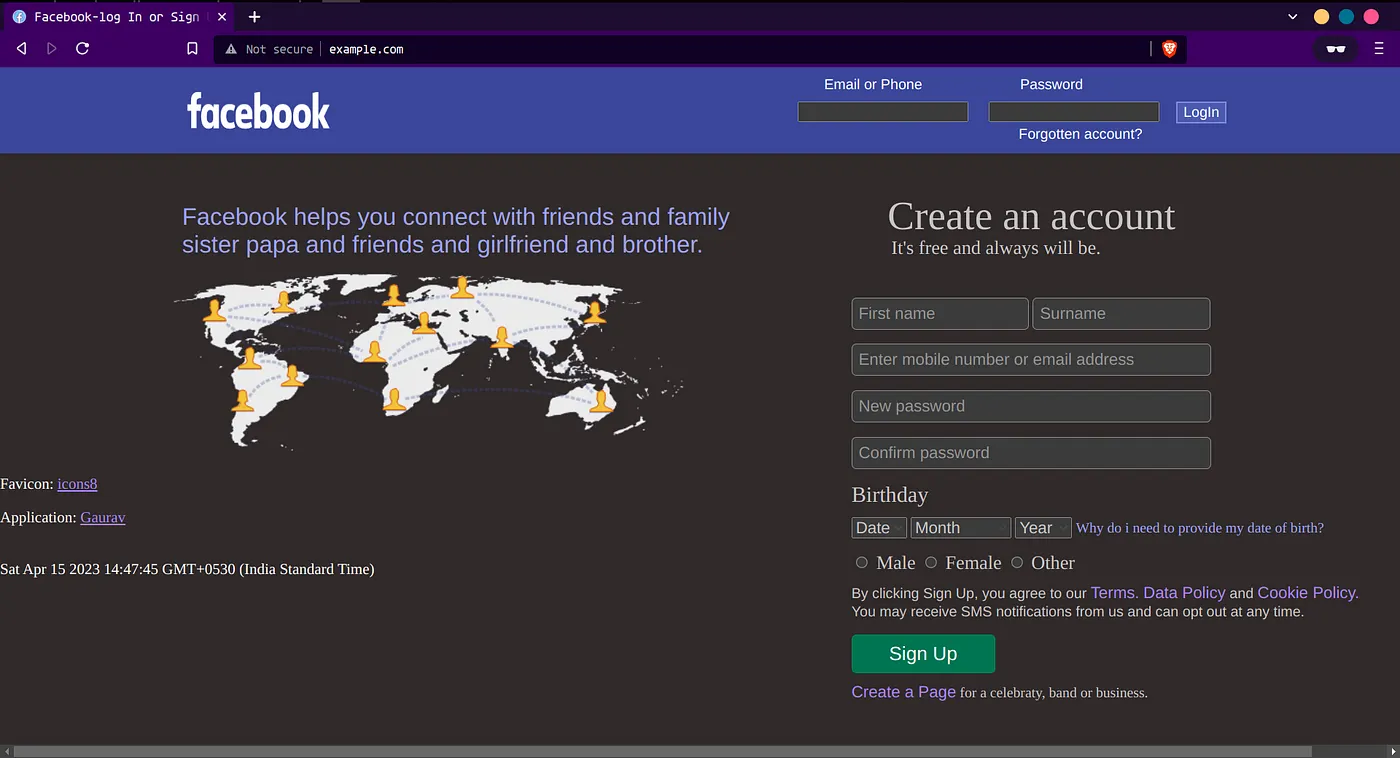
Task: Open the birthday Date dropdown
Action: pyautogui.click(x=879, y=528)
